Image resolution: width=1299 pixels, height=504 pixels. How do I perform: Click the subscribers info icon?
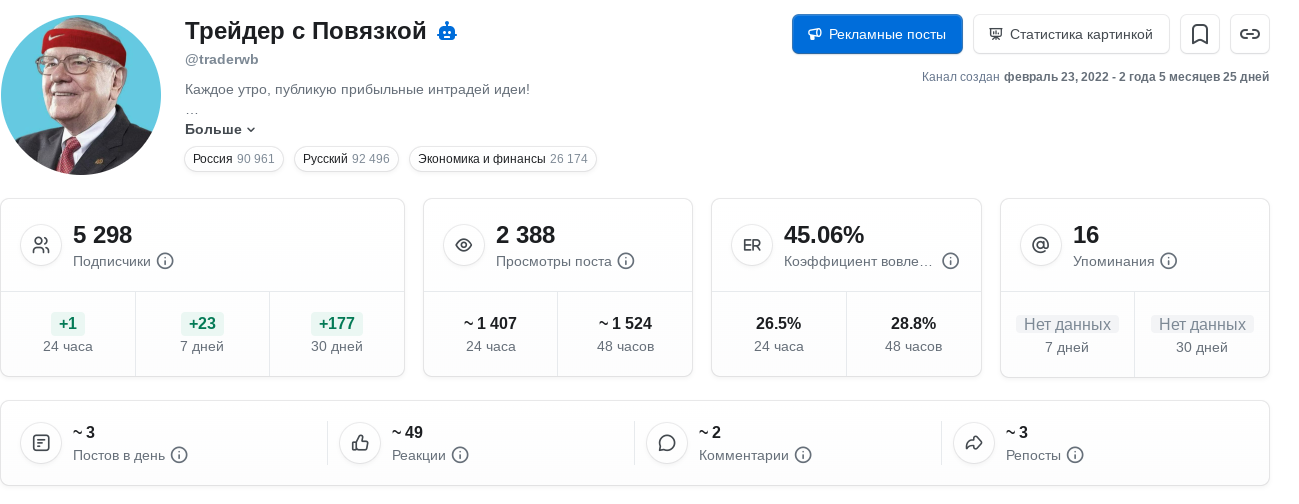[x=166, y=261]
